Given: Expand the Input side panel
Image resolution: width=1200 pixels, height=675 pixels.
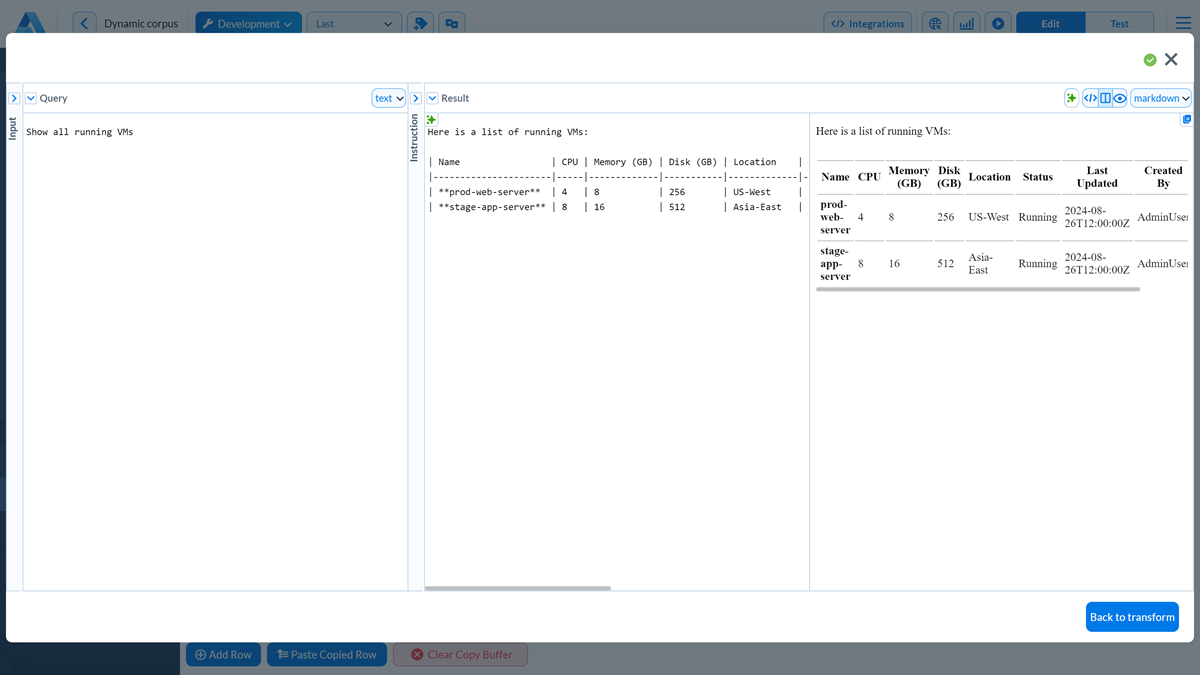Looking at the screenshot, I should [14, 98].
